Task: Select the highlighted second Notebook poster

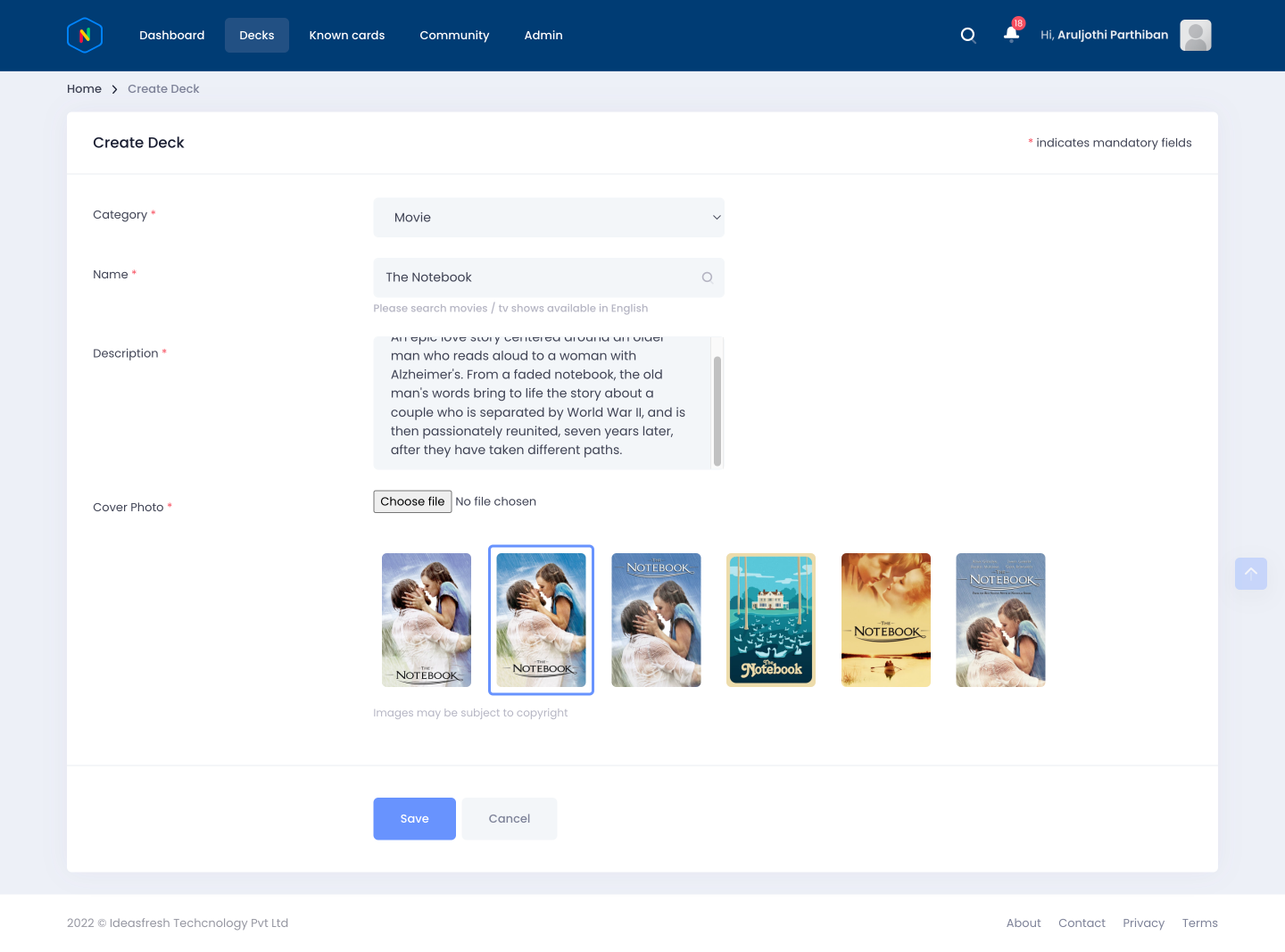Action: pos(541,620)
